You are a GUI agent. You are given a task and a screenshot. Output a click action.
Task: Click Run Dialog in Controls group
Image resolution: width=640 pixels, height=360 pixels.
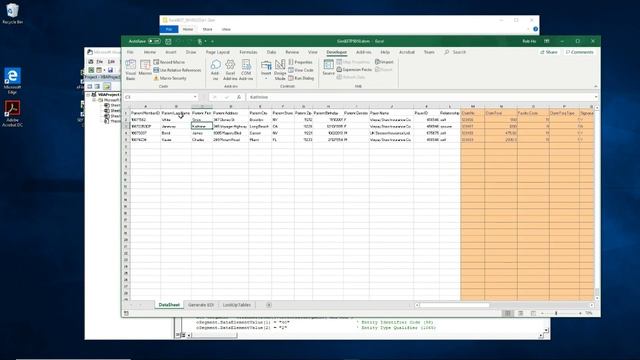[x=301, y=78]
